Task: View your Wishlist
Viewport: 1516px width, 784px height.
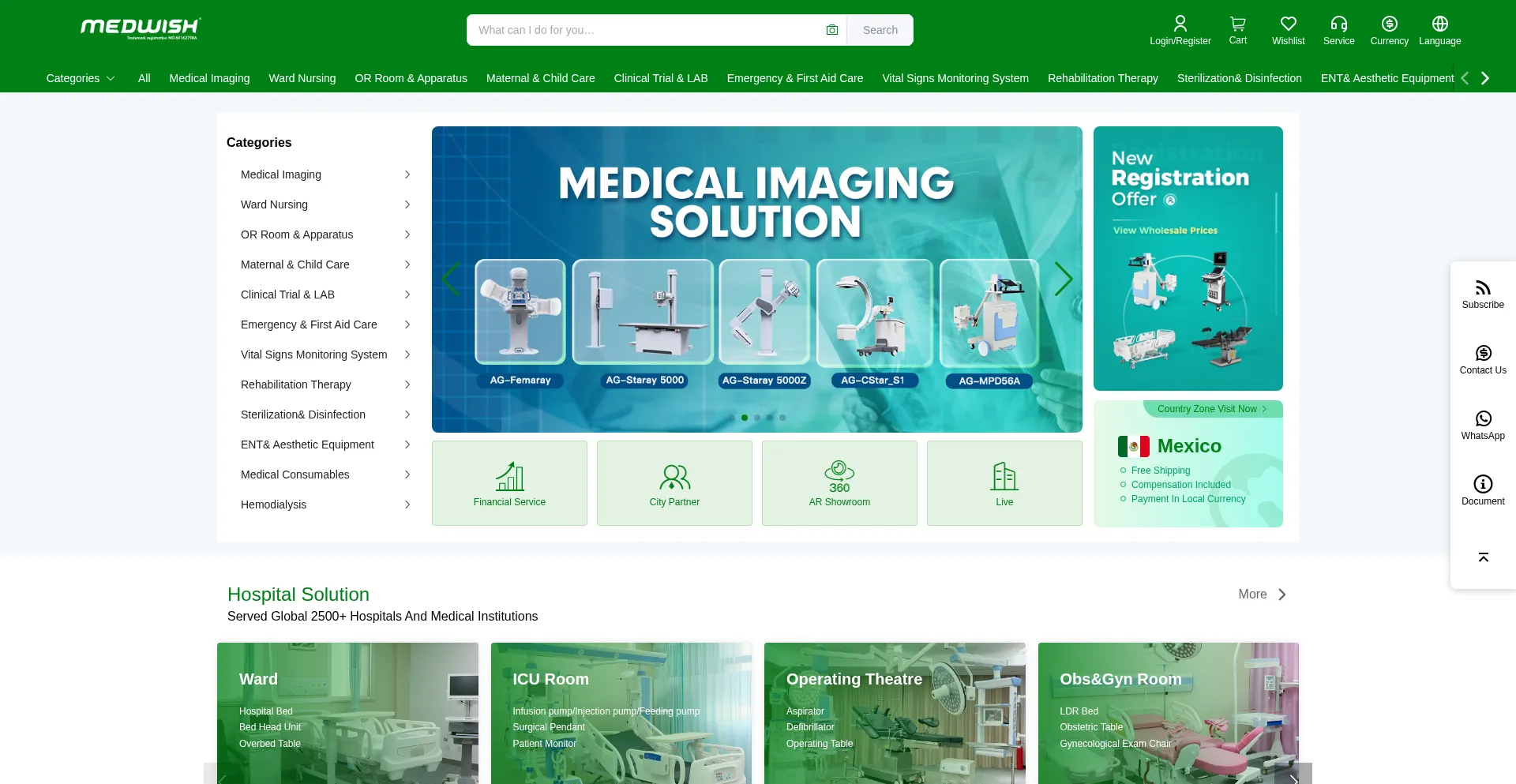Action: [x=1288, y=29]
